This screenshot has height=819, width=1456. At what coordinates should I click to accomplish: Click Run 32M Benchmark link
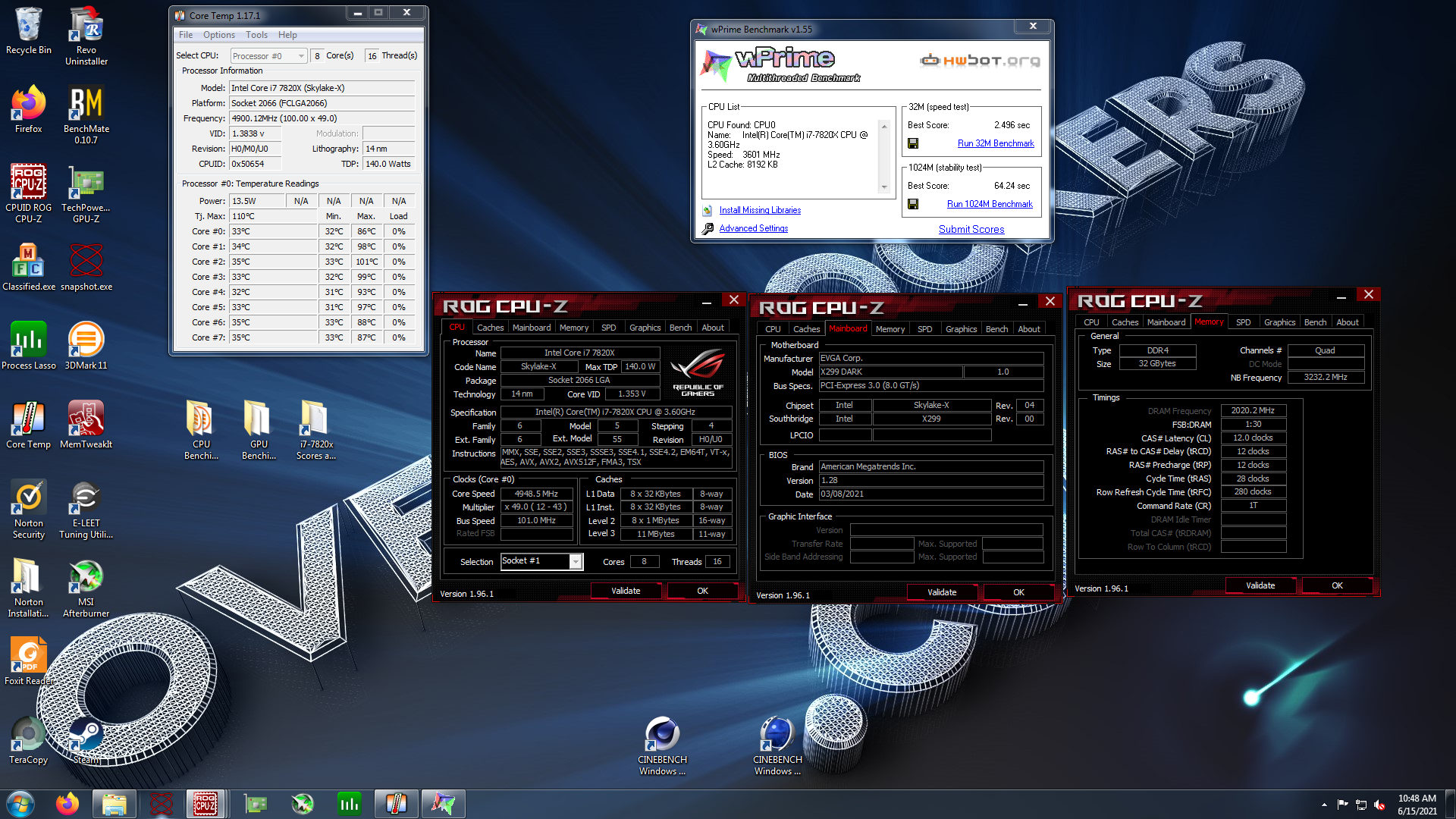coord(996,143)
